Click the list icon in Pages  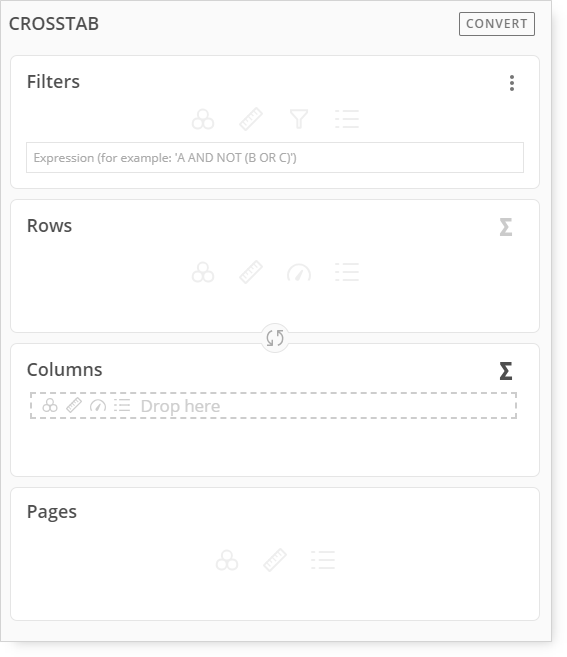point(323,560)
